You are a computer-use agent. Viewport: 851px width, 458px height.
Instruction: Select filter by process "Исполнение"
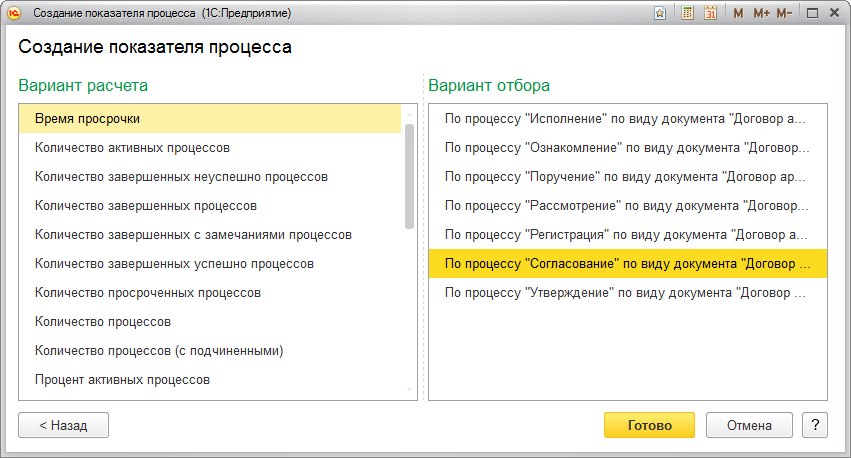click(x=624, y=119)
